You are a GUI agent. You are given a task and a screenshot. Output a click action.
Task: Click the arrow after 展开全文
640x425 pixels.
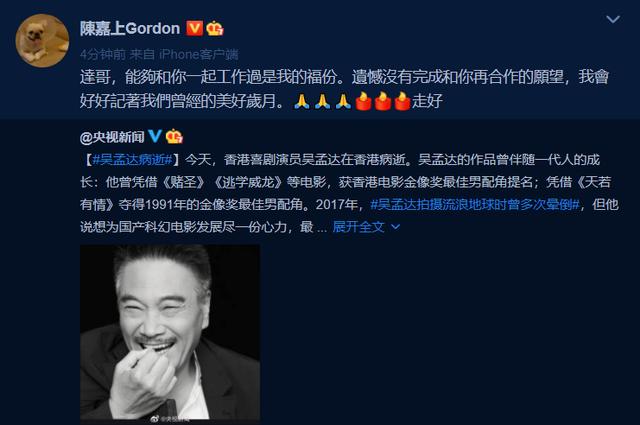click(396, 227)
